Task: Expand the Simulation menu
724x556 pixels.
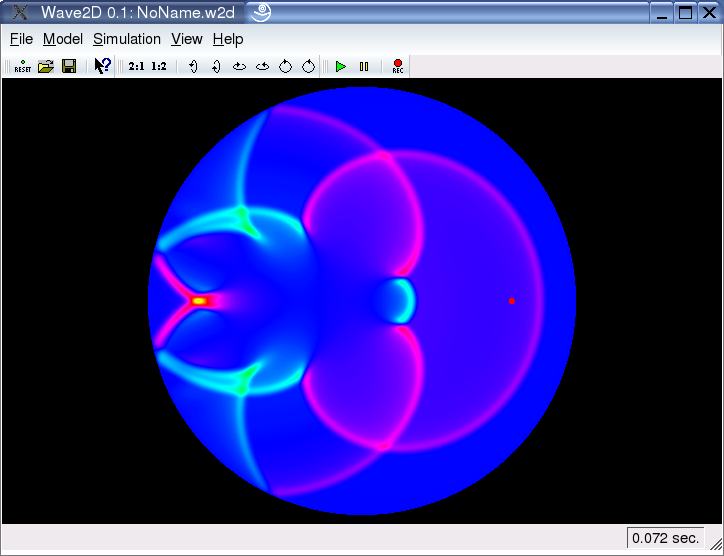Action: (127, 39)
